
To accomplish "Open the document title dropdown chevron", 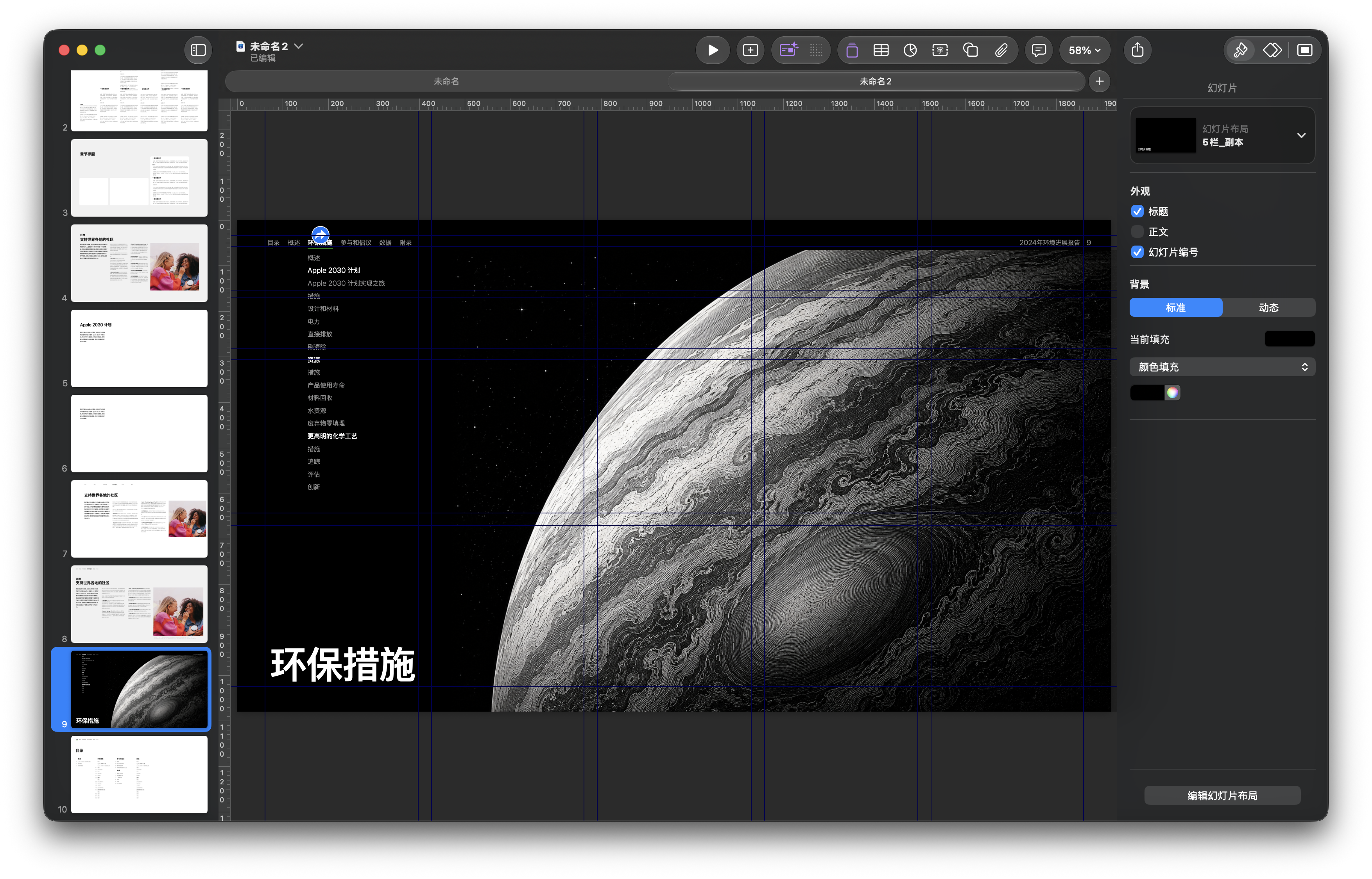I will click(298, 46).
